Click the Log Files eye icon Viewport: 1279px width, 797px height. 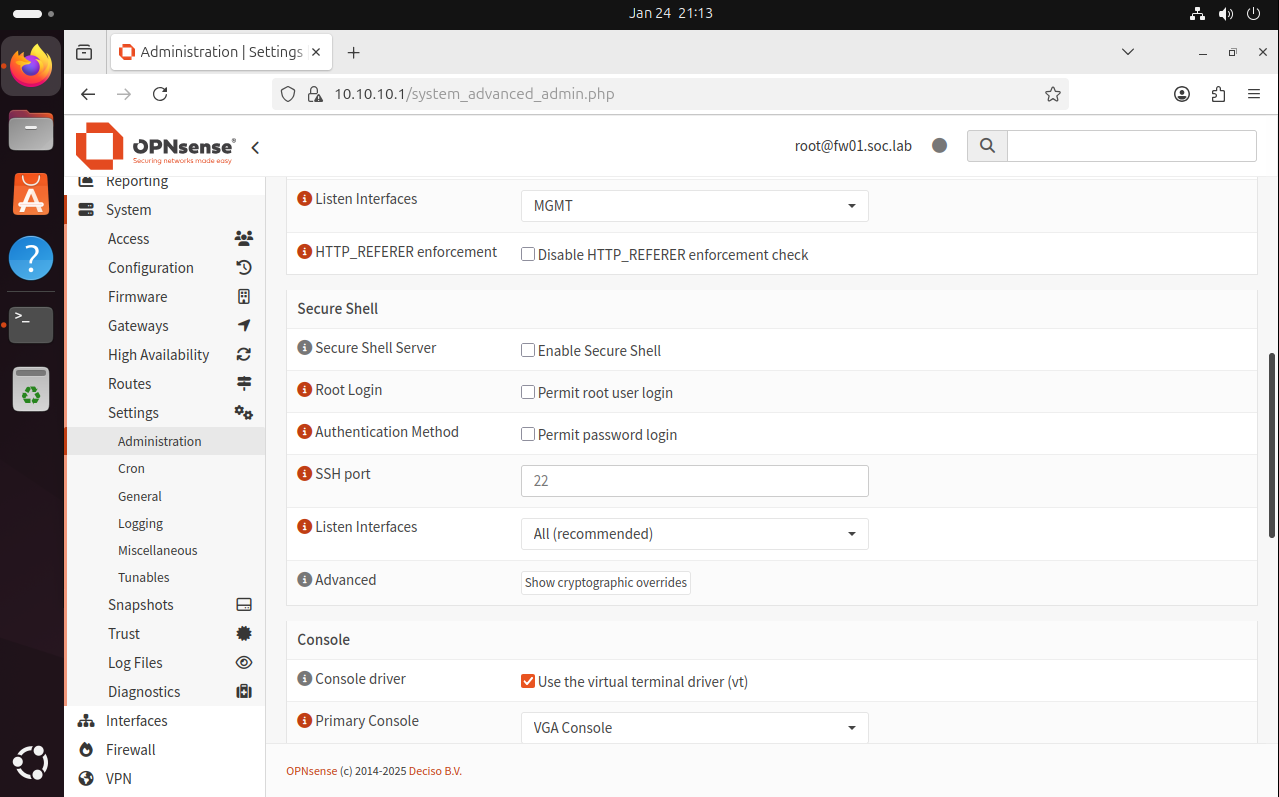[x=243, y=662]
